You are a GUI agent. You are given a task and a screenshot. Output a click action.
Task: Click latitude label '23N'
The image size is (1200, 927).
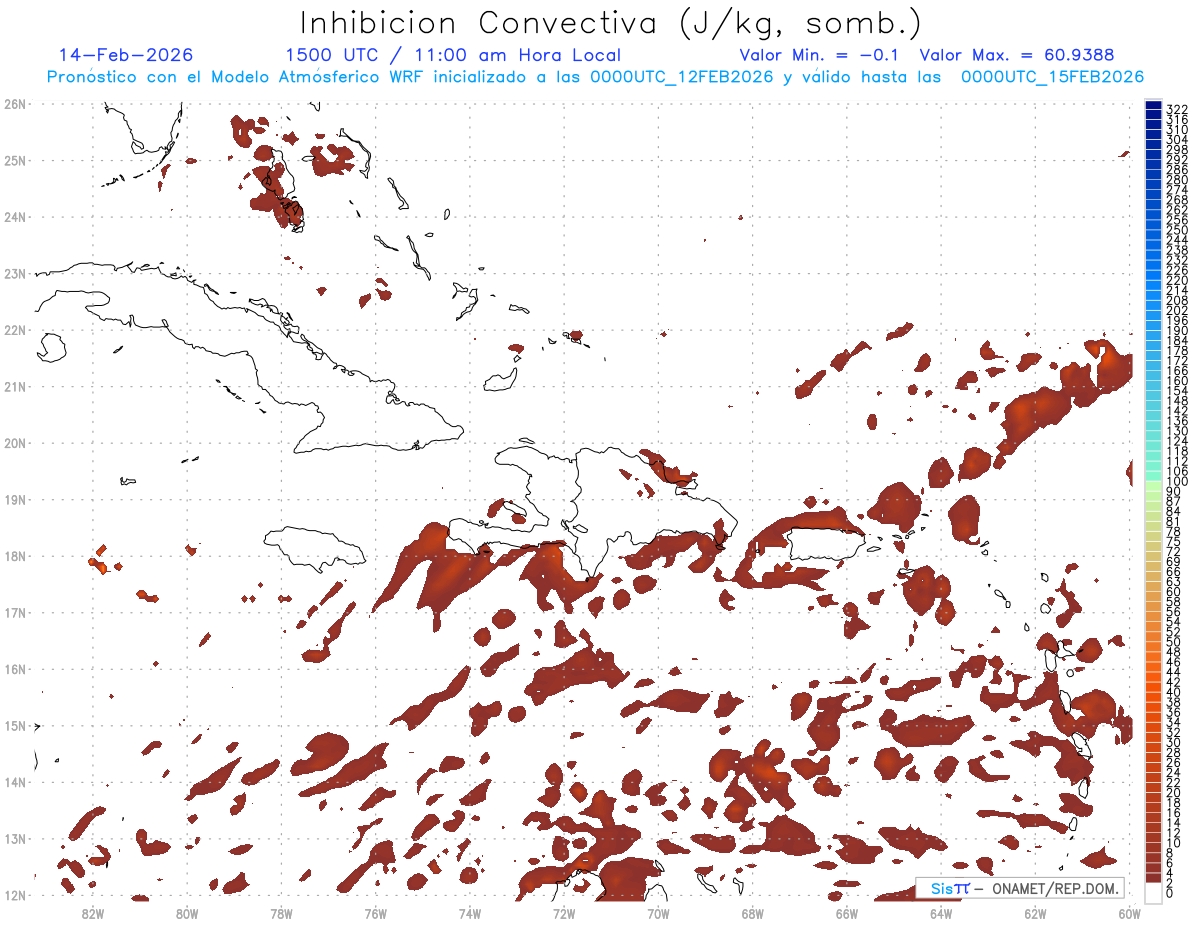(x=15, y=273)
